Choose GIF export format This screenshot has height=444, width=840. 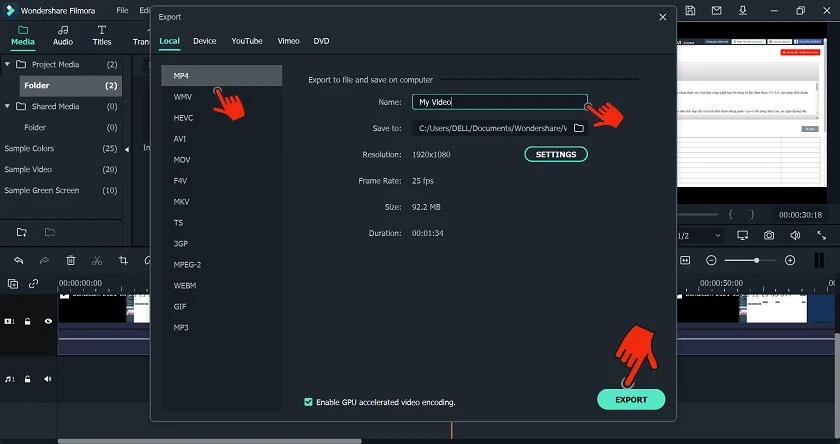[x=221, y=306]
